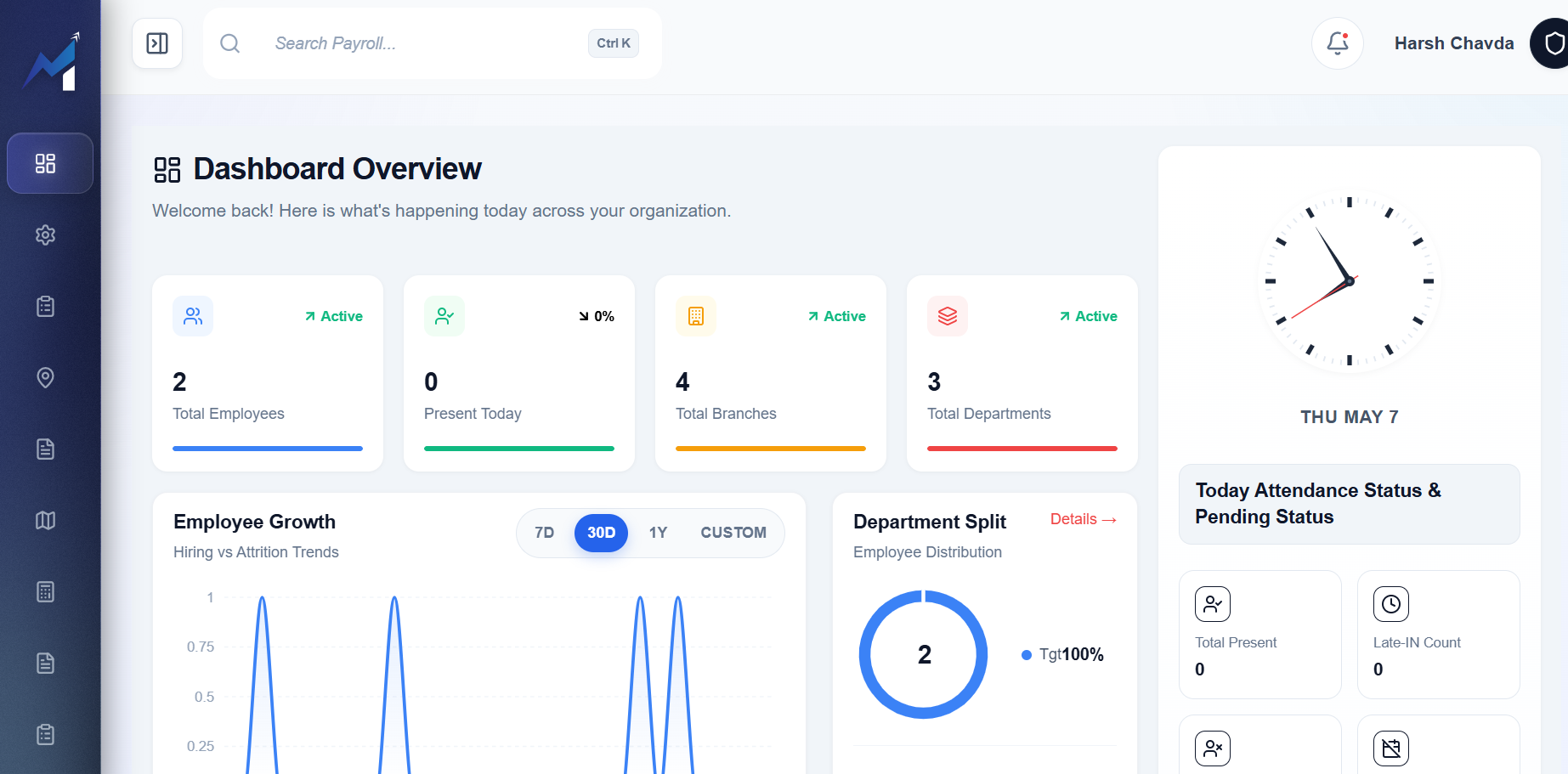1568x774 pixels.
Task: Click Today Attendance Status & Pending Status header
Action: (x=1350, y=504)
